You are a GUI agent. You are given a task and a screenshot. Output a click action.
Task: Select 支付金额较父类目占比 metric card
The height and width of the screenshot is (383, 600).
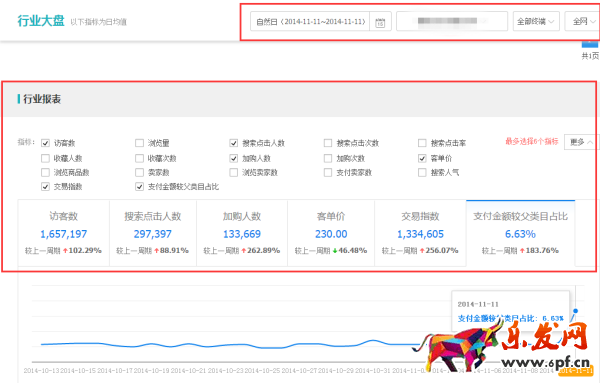point(520,233)
